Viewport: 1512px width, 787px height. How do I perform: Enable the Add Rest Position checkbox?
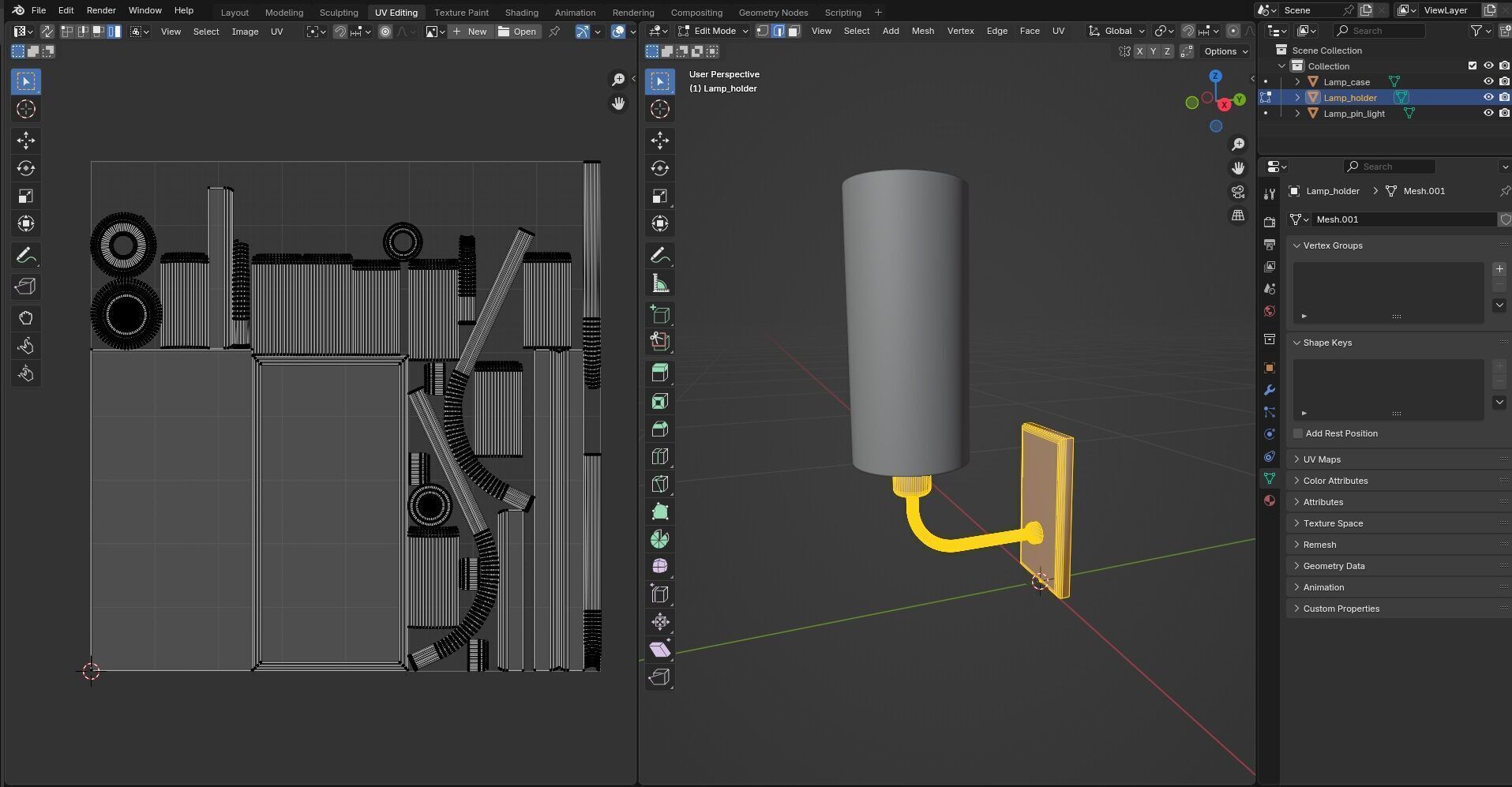click(1298, 433)
